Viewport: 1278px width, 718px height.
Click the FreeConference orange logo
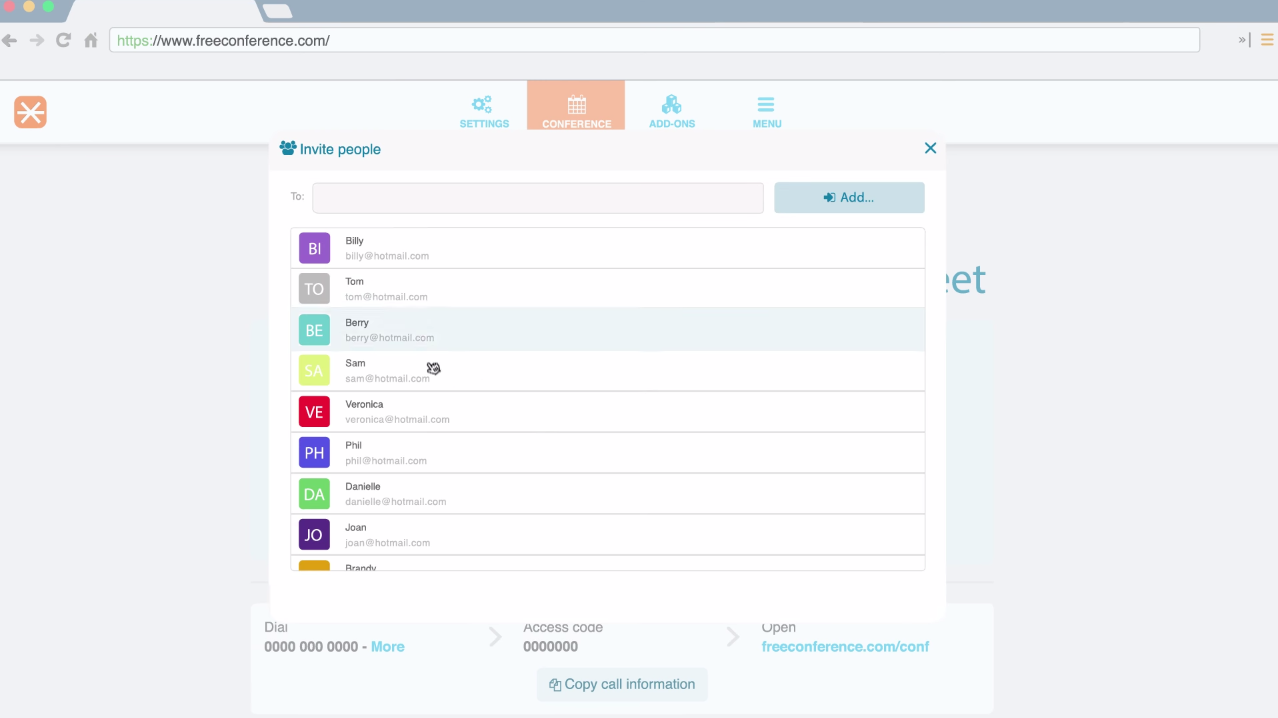pos(30,112)
